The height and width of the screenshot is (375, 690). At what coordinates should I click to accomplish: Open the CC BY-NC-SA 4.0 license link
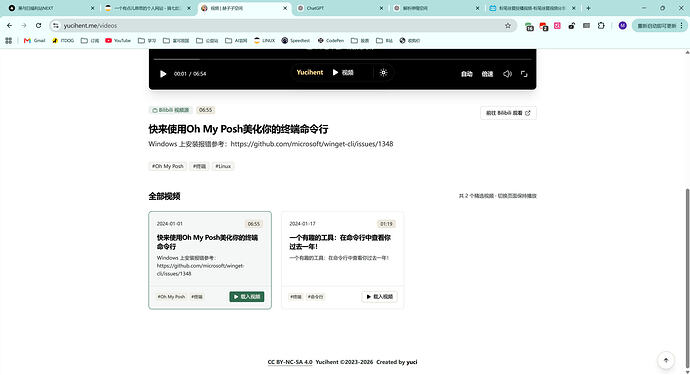[290, 362]
